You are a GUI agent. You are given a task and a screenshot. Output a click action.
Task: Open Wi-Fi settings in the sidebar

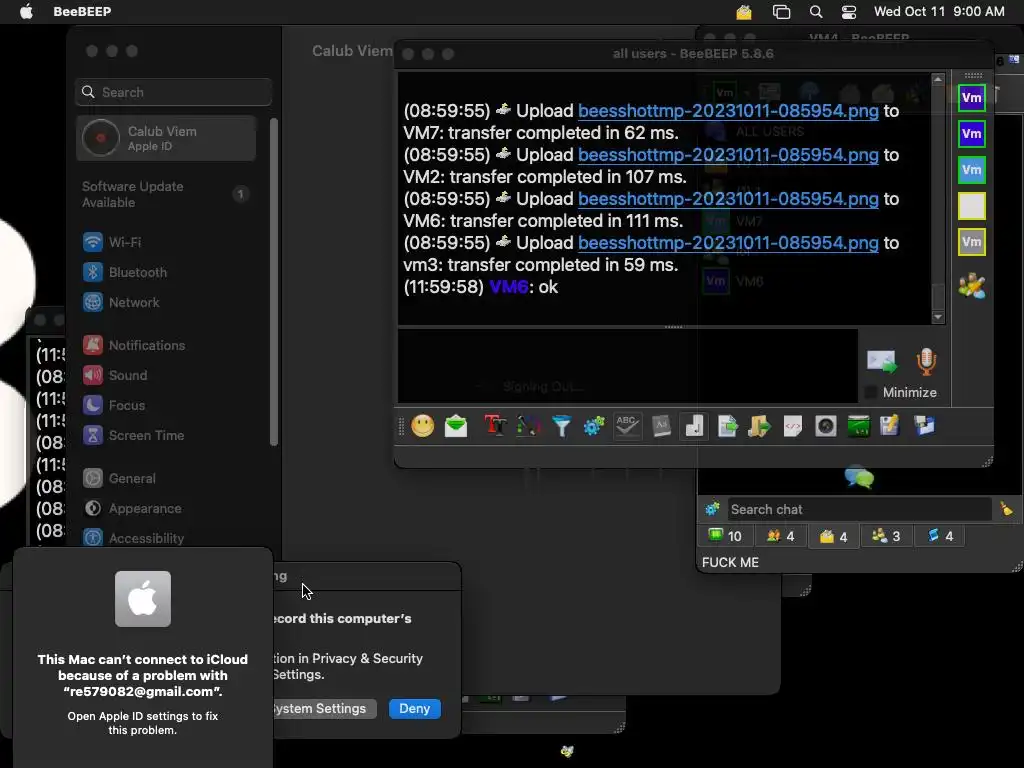pos(166,242)
